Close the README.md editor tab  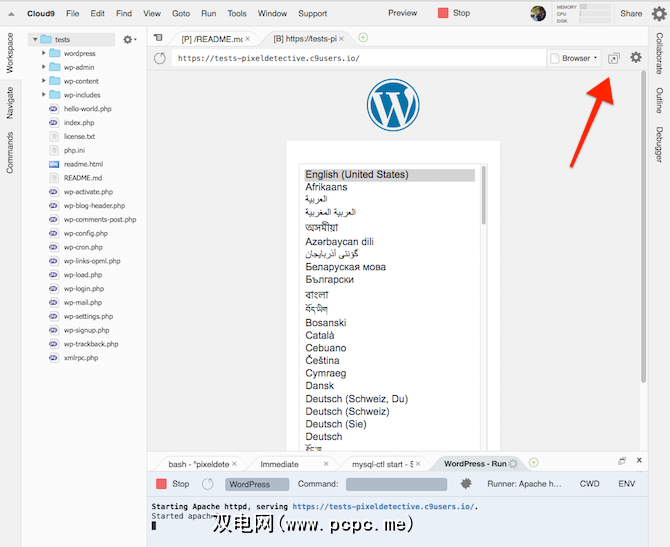pyautogui.click(x=247, y=38)
